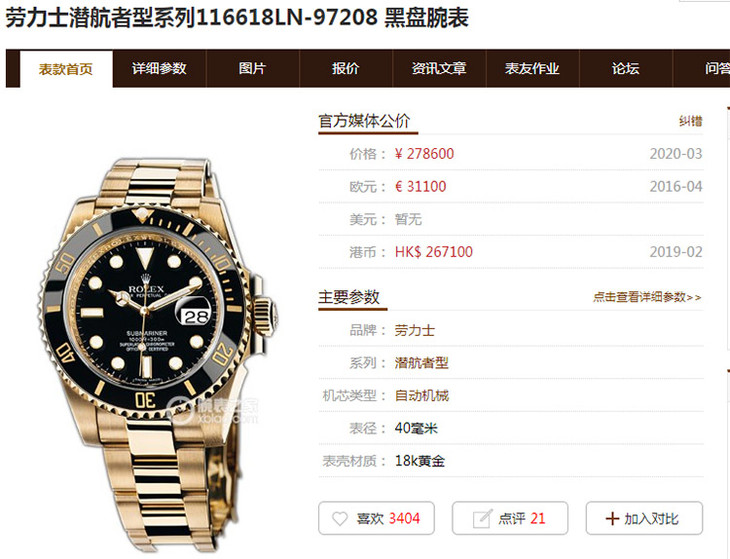Select the 报价 tab
The height and width of the screenshot is (559, 730).
[345, 69]
